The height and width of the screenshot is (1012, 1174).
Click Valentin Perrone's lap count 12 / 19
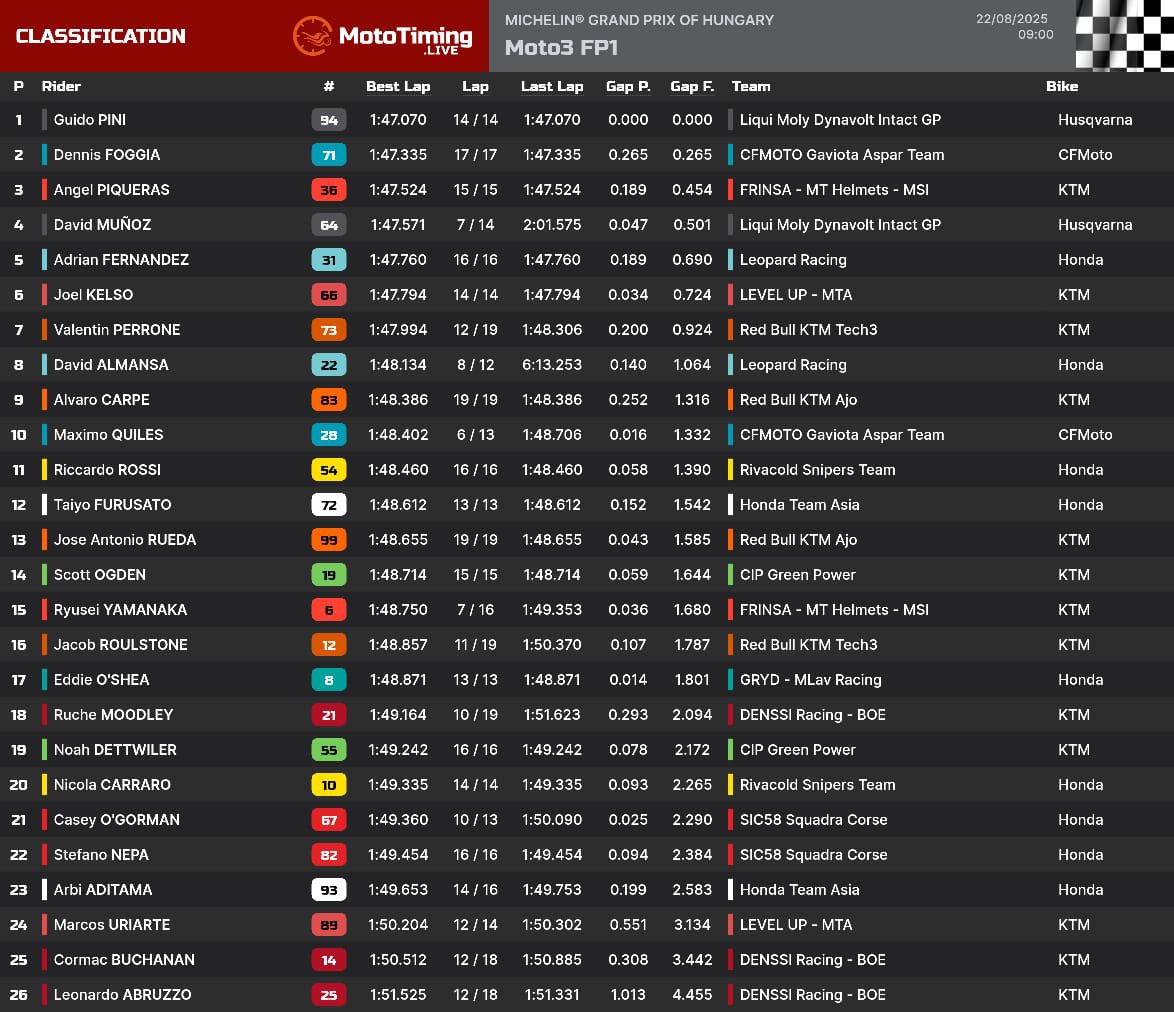pyautogui.click(x=475, y=330)
